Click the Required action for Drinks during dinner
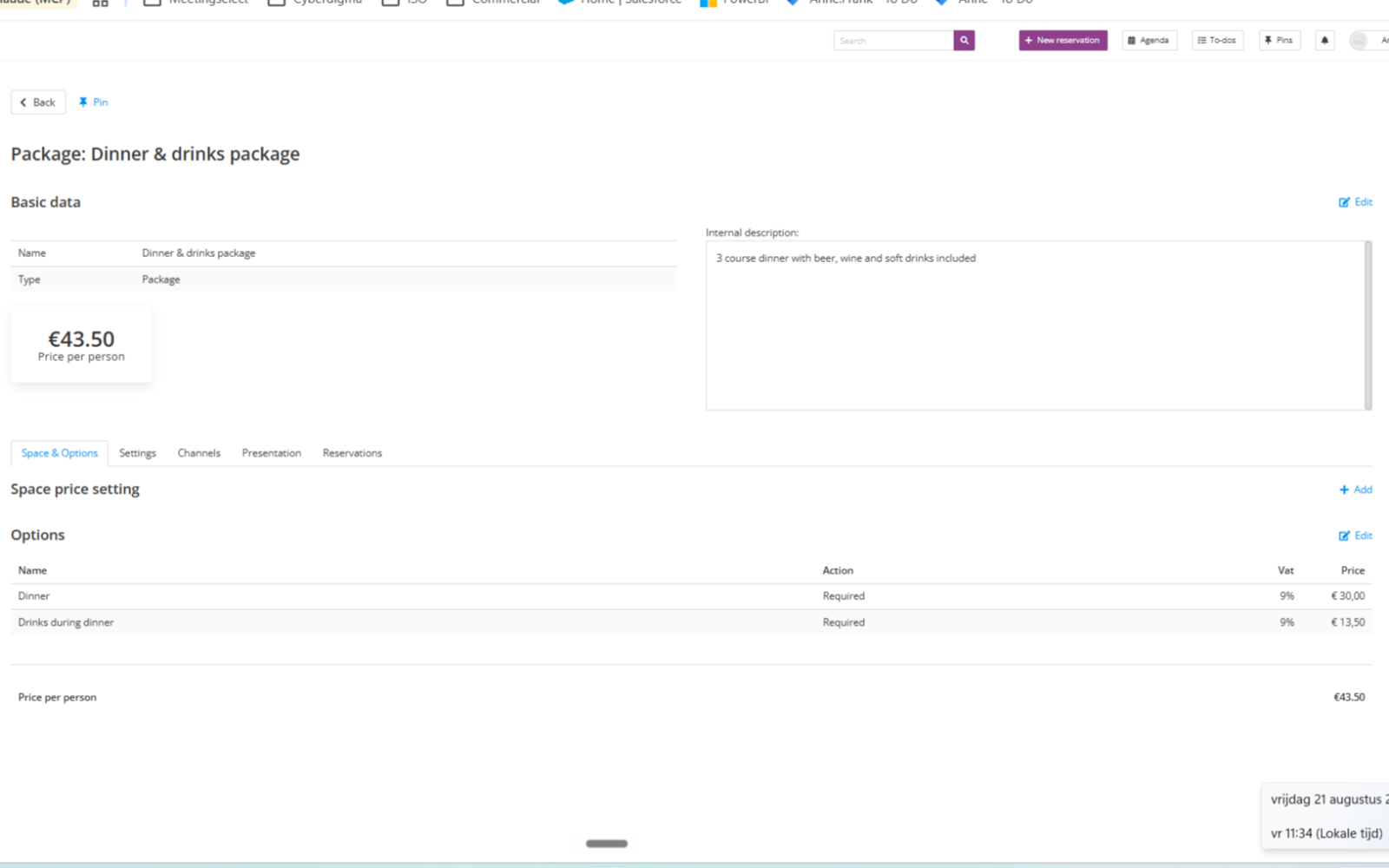This screenshot has width=1389, height=868. click(x=844, y=622)
